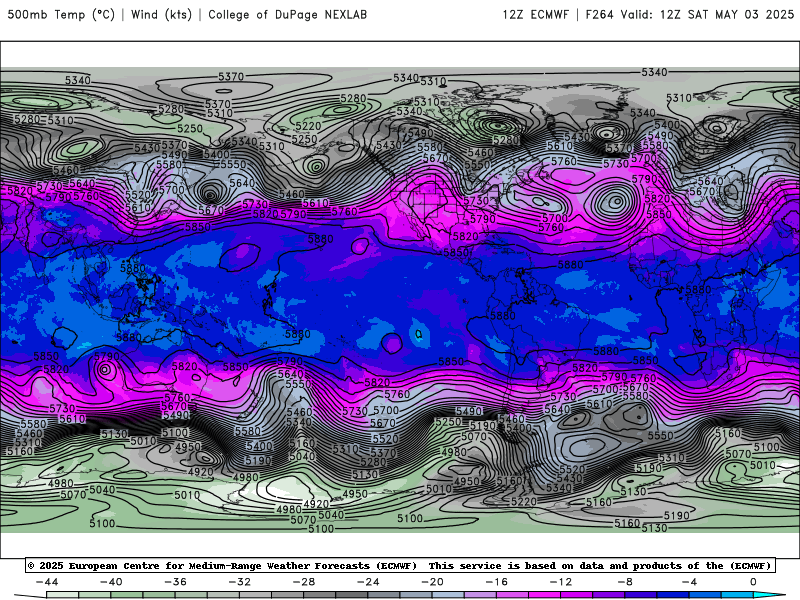Click the -36 color scale label

(x=176, y=582)
